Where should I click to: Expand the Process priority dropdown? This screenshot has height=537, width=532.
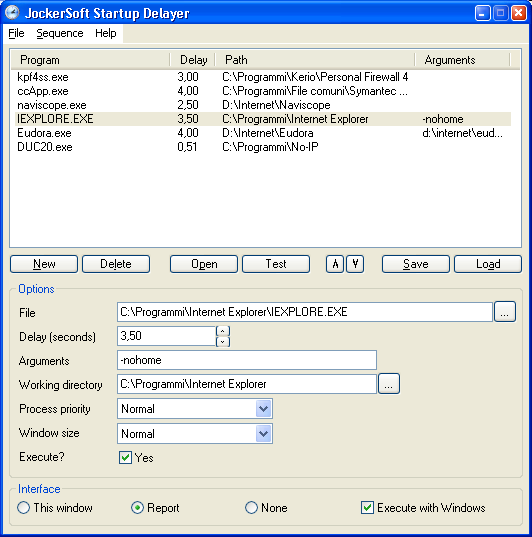click(263, 409)
